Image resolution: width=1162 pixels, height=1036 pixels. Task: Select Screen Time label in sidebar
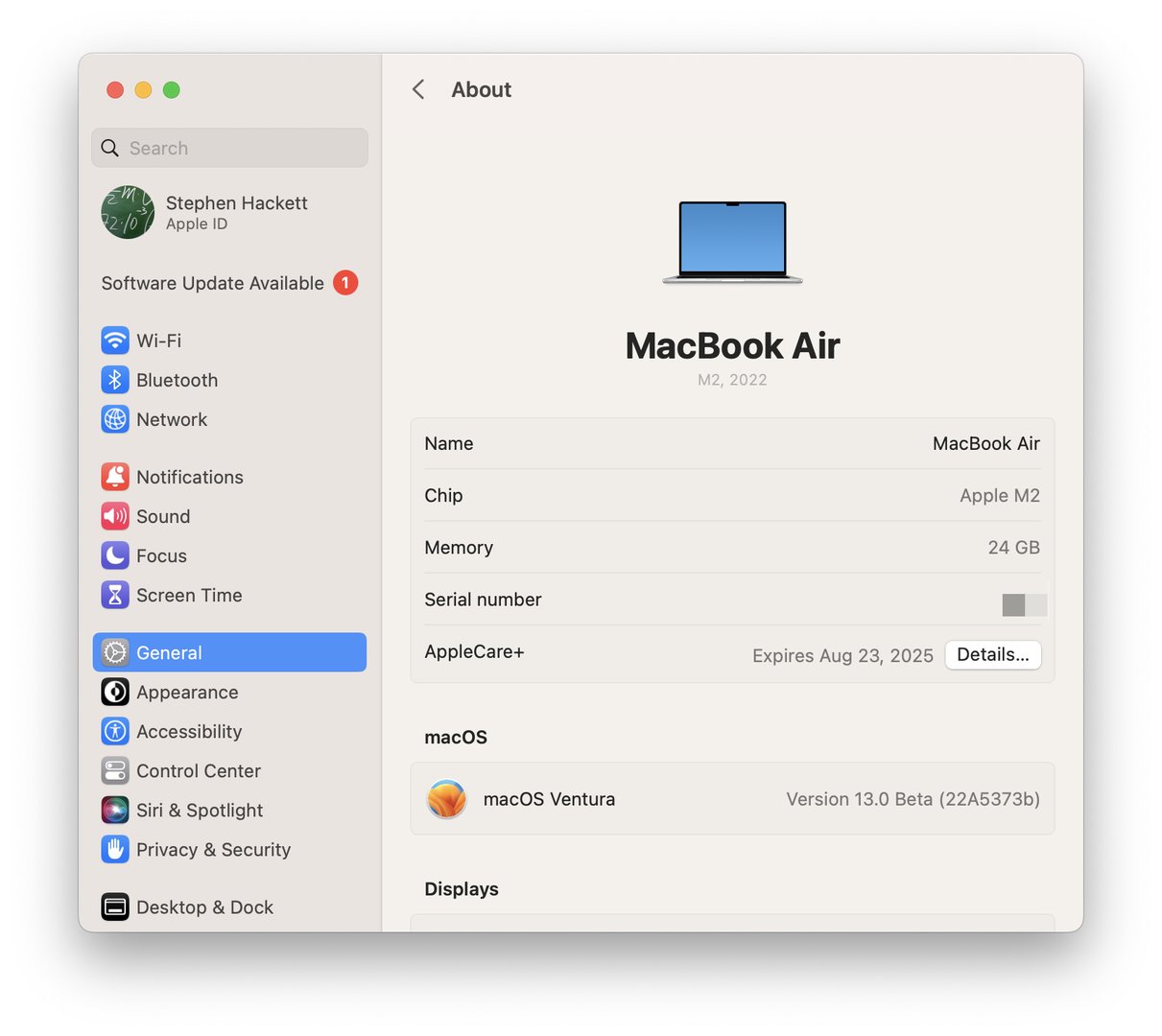[x=189, y=595]
